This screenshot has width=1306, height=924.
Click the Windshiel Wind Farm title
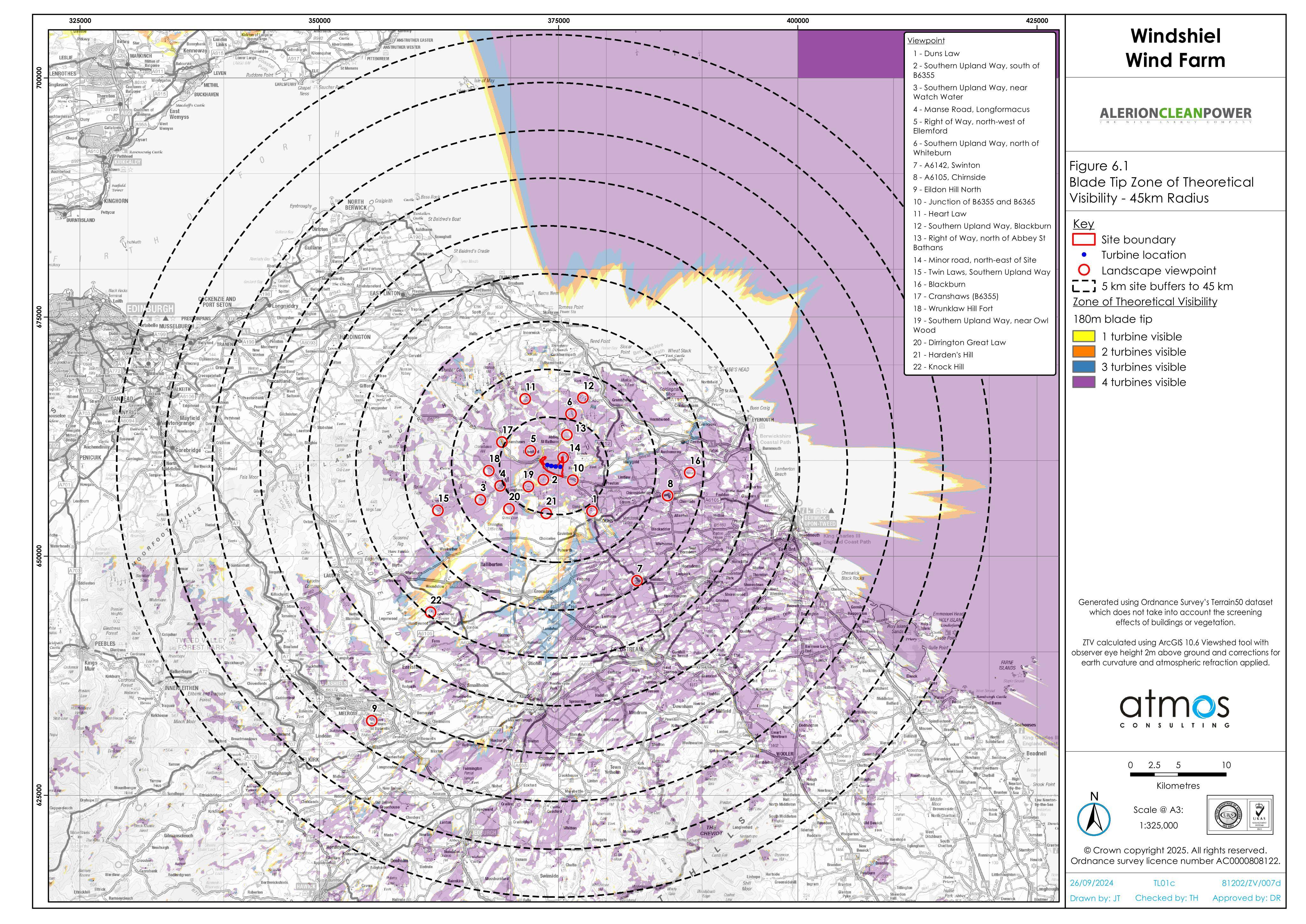pyautogui.click(x=1175, y=48)
